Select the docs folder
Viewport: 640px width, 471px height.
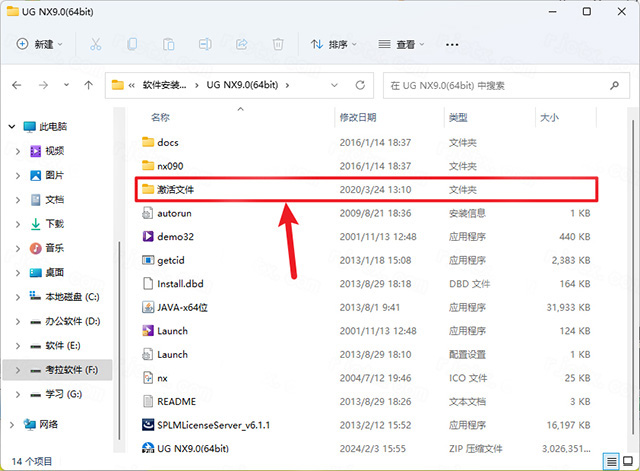click(160, 142)
